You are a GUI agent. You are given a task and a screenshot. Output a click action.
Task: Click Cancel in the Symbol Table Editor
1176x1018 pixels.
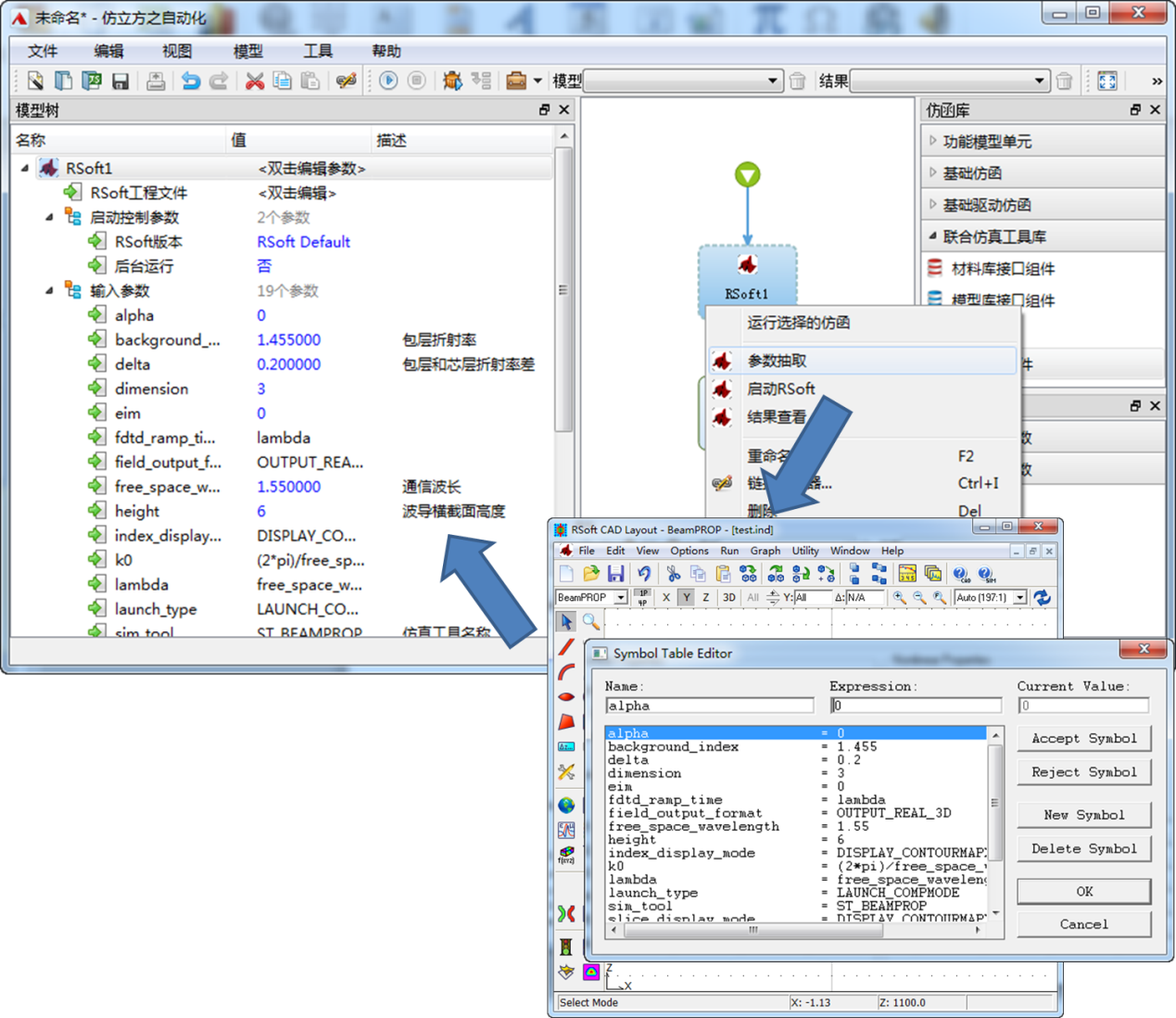pos(1084,924)
